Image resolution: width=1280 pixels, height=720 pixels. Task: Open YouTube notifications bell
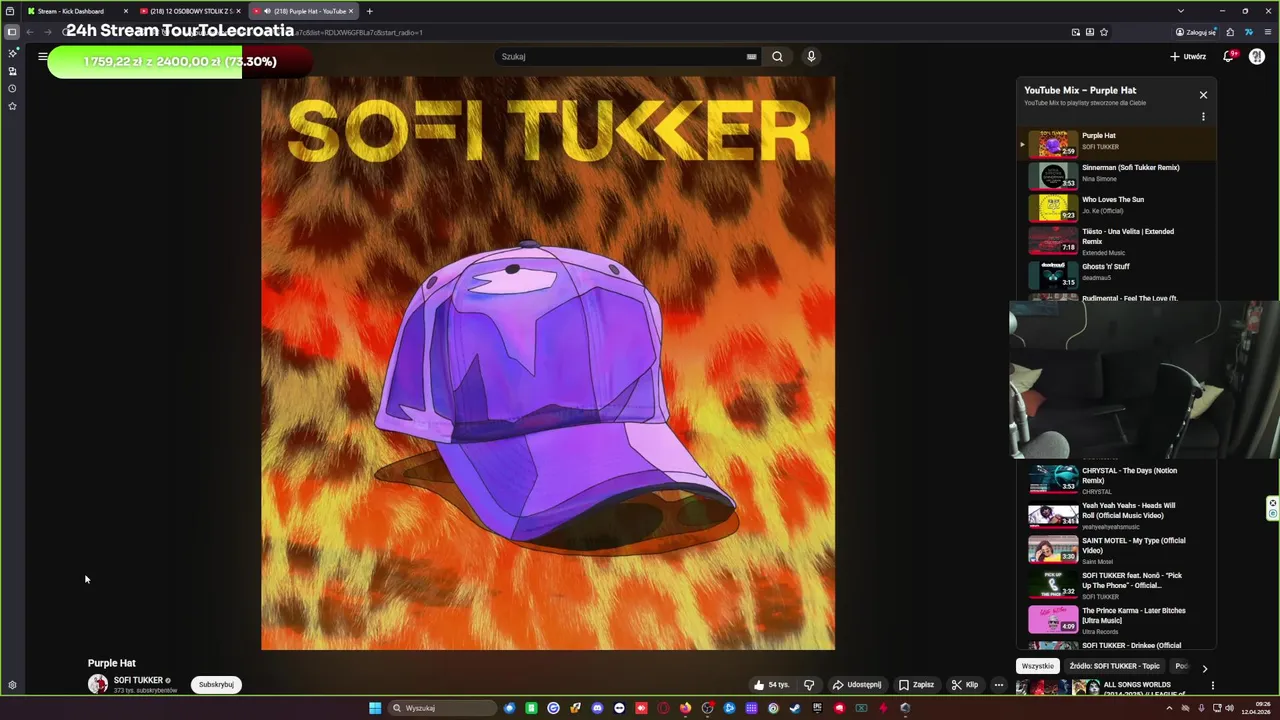point(1229,56)
